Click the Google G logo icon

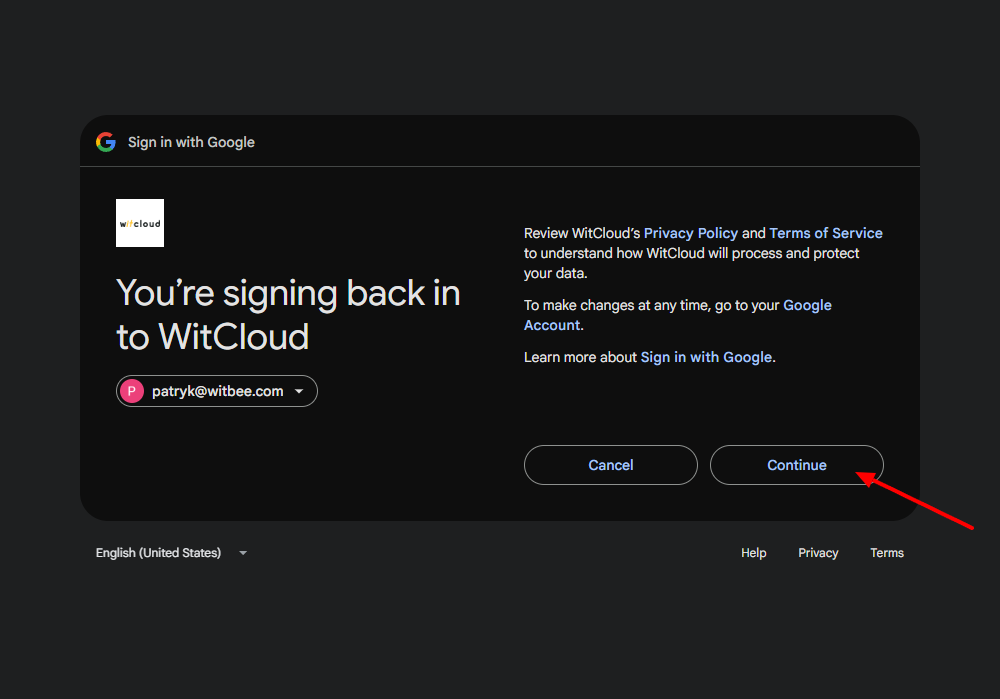coord(106,142)
